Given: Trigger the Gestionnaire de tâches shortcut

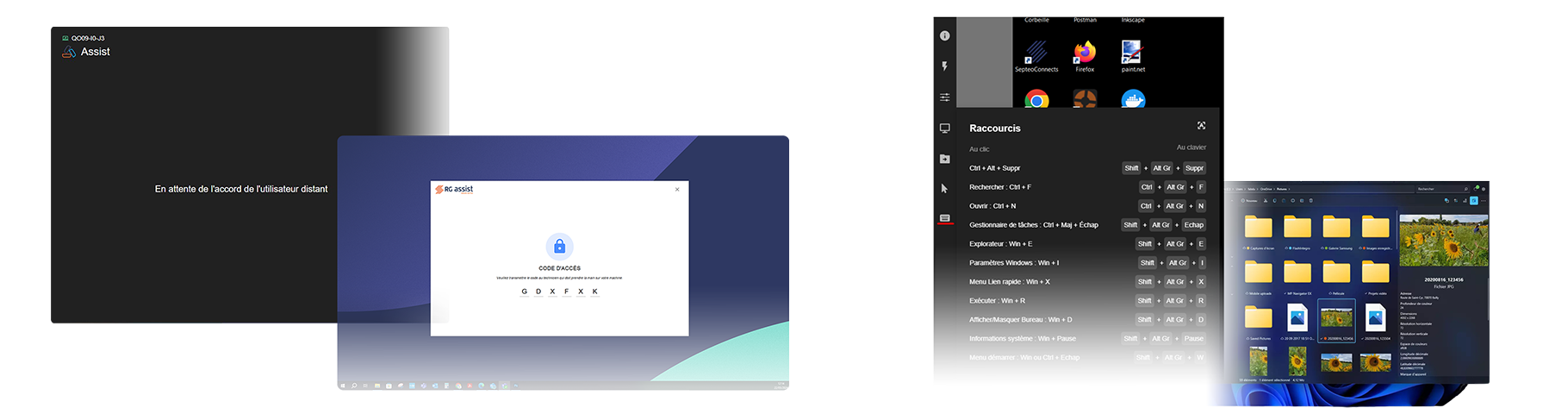Looking at the screenshot, I should coord(1033,225).
